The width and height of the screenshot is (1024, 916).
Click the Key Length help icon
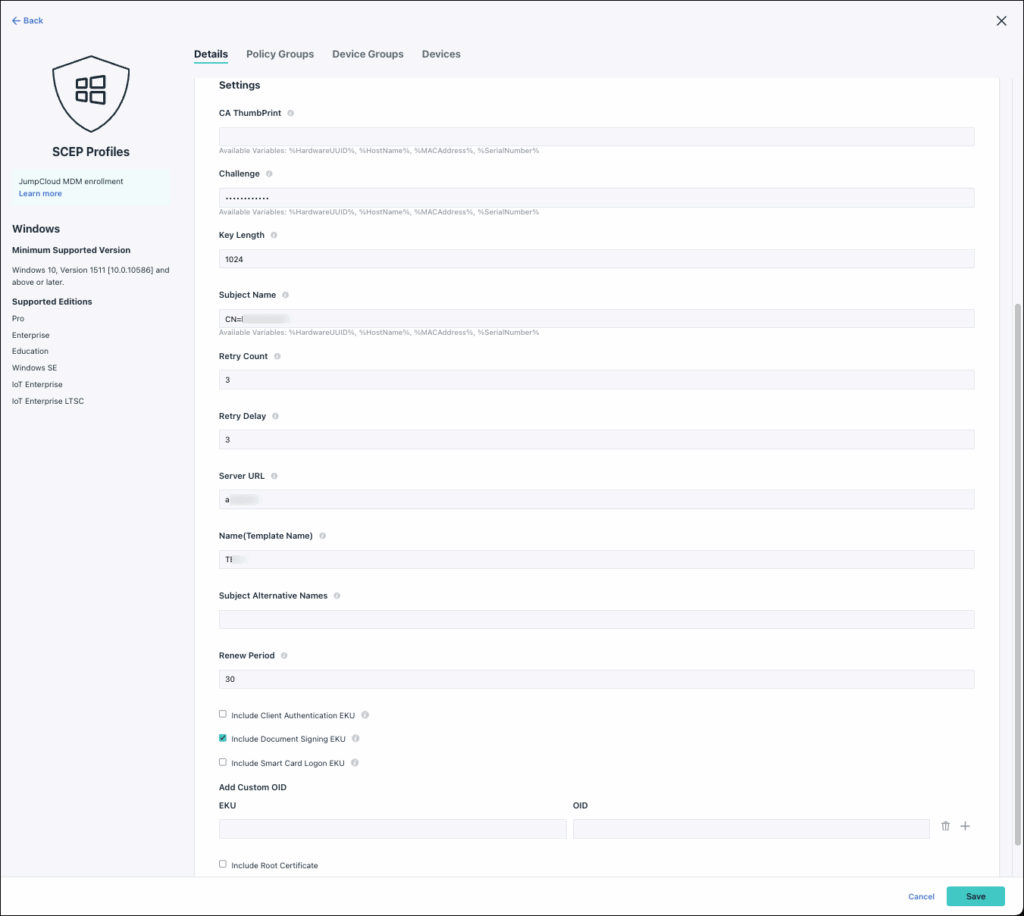[x=274, y=235]
